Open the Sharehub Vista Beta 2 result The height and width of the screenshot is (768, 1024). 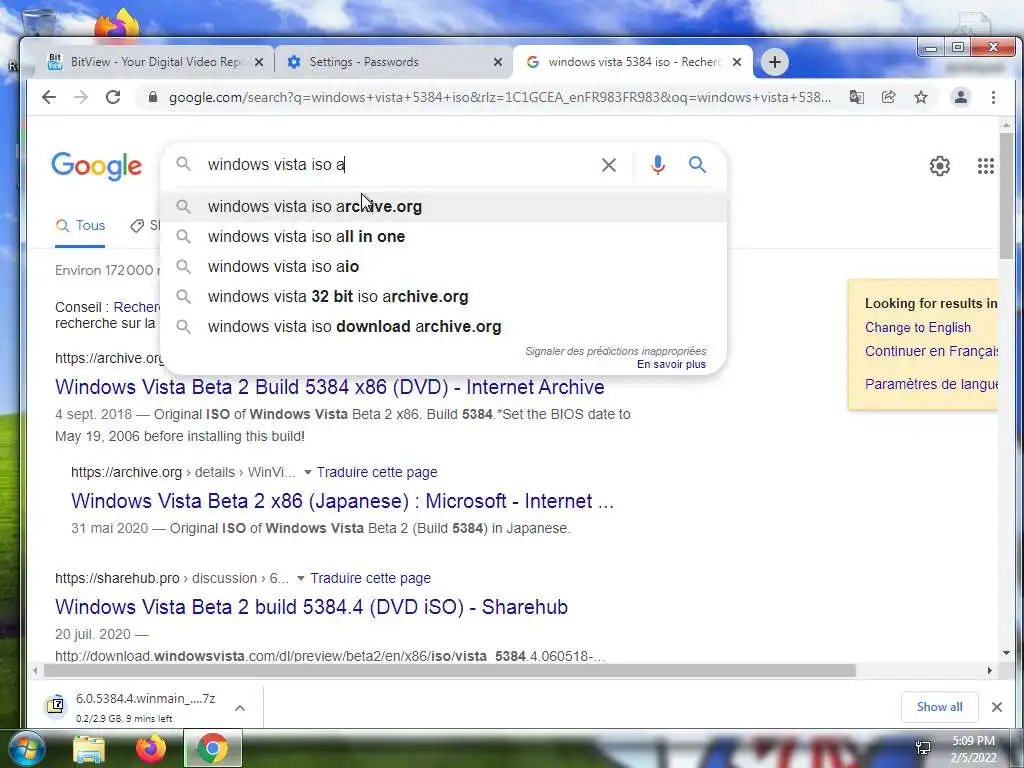coord(312,607)
